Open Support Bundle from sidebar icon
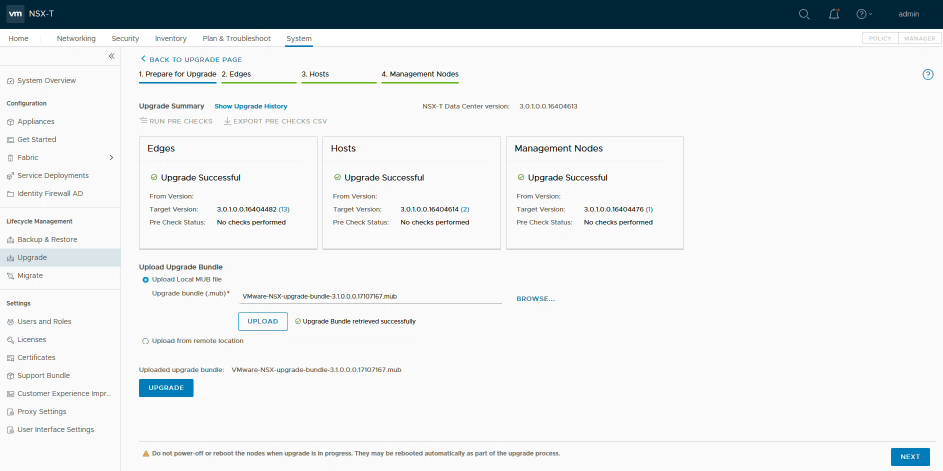The image size is (943, 471). pos(10,376)
